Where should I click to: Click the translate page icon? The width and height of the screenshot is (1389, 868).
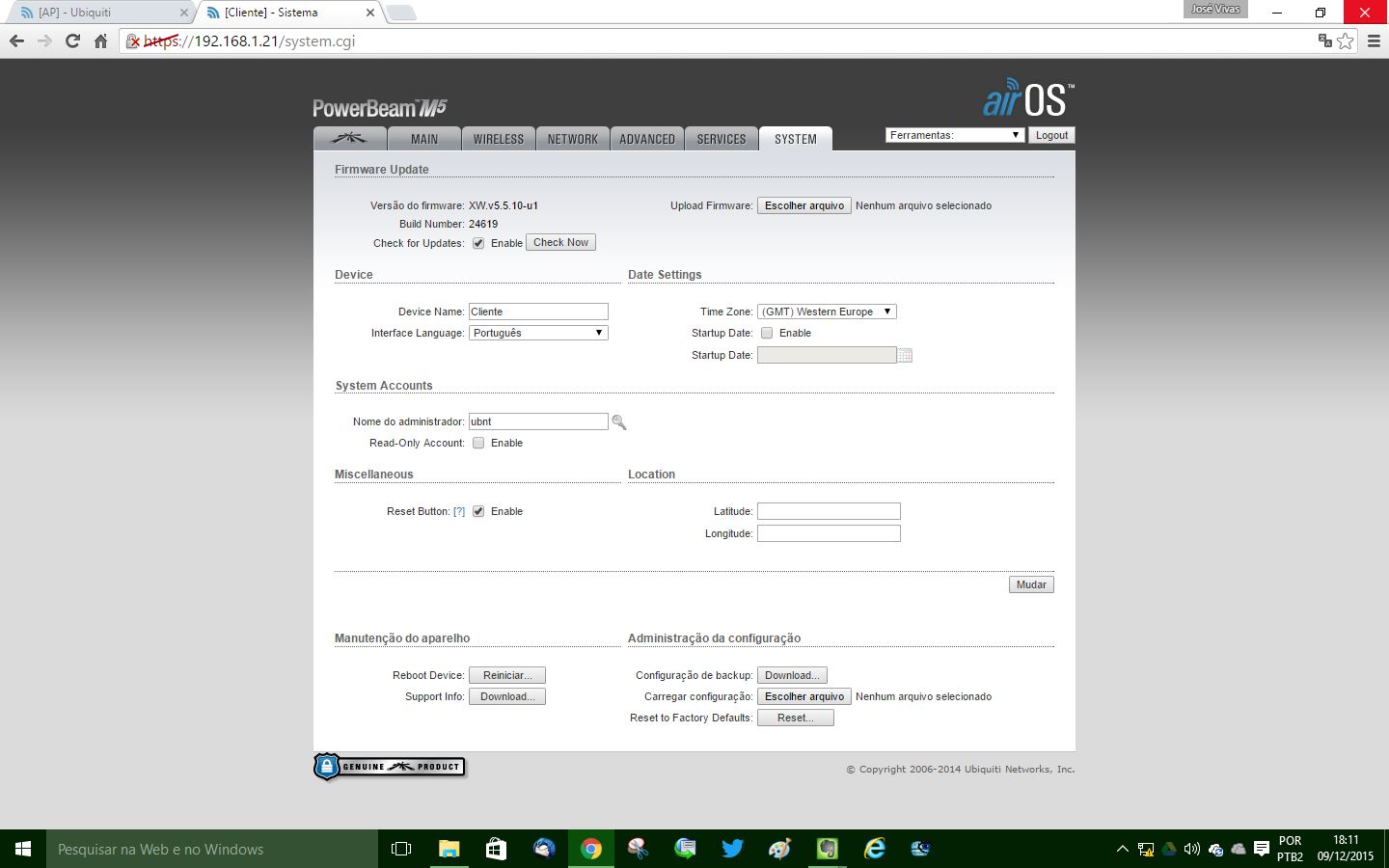pyautogui.click(x=1325, y=41)
